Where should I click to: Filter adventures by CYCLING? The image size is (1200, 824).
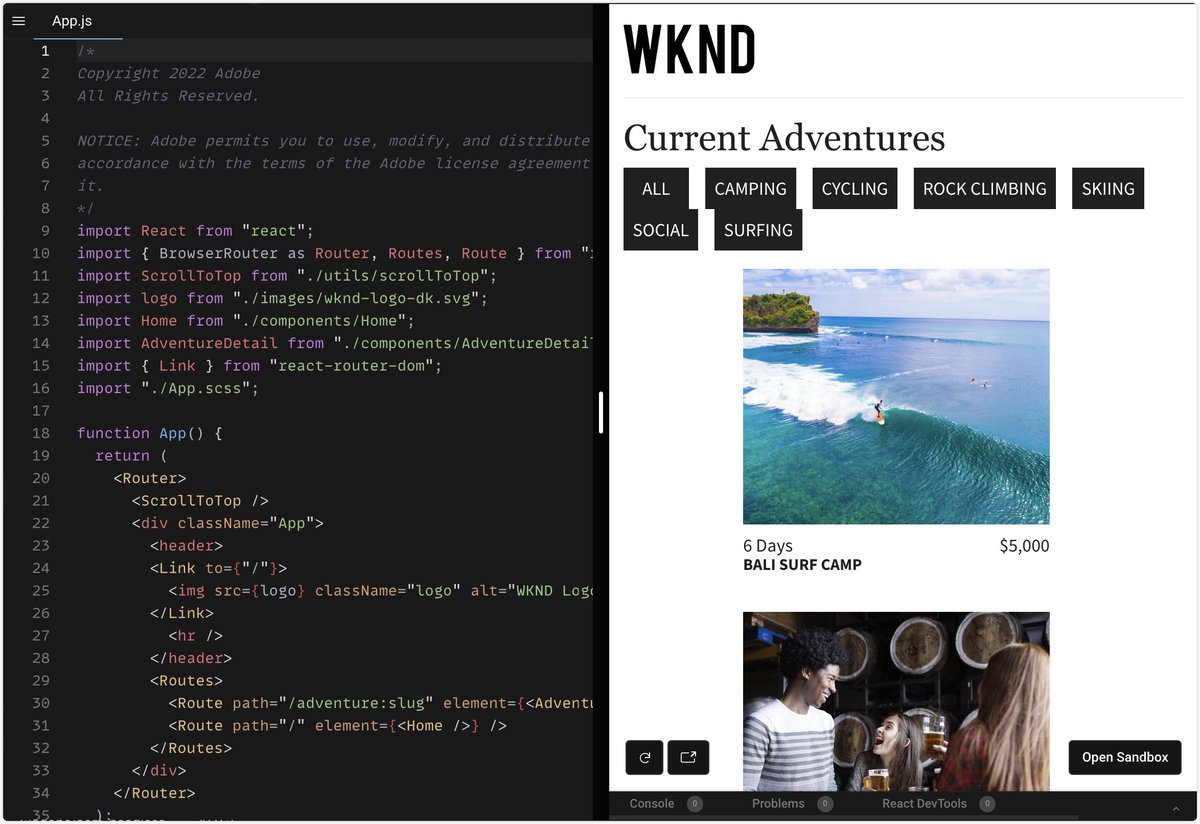[x=855, y=188]
